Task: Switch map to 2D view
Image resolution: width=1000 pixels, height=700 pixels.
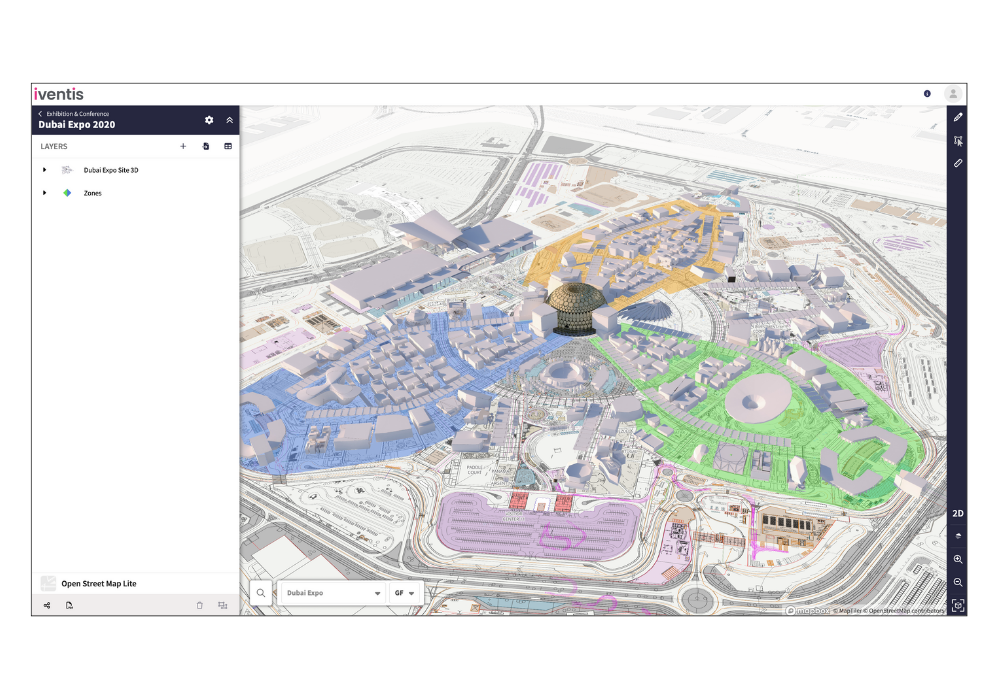Action: tap(958, 513)
